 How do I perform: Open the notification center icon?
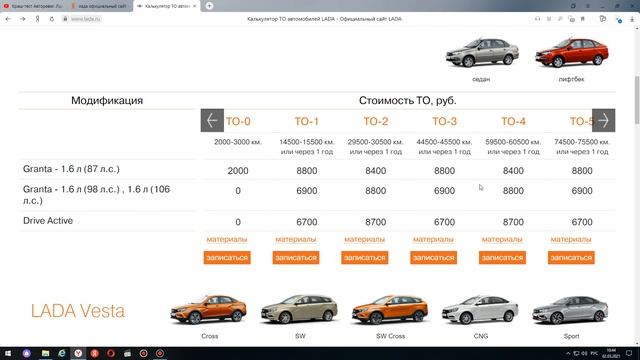629,353
